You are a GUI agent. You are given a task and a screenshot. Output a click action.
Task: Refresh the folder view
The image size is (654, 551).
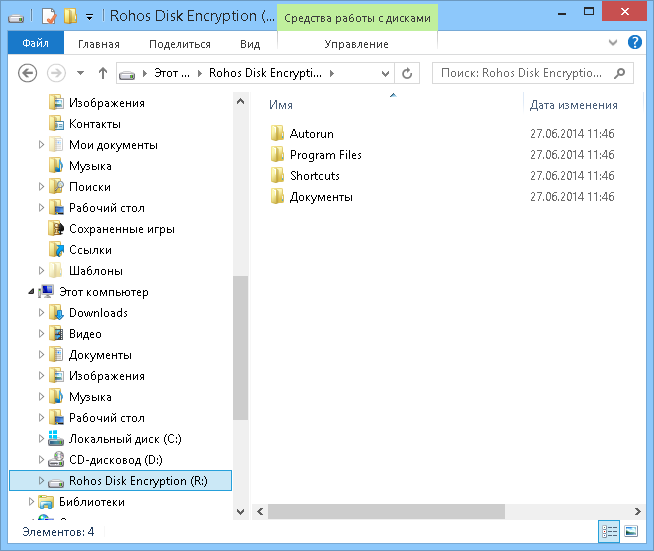coord(407,73)
